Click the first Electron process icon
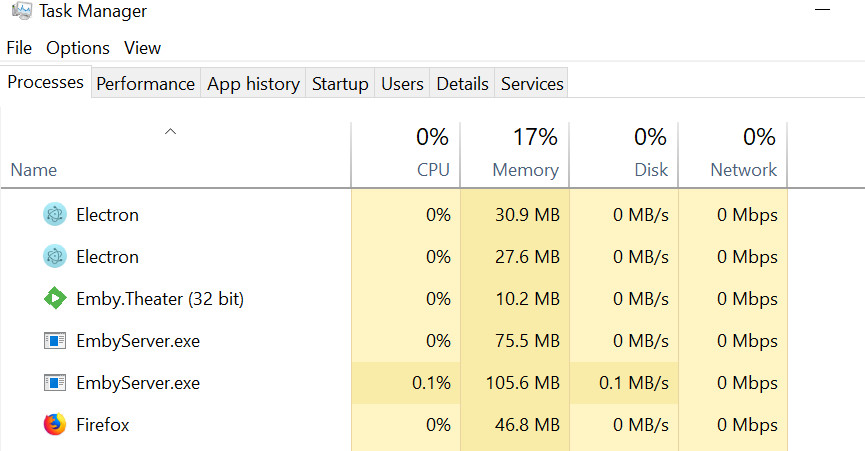This screenshot has width=865, height=451. 54,214
